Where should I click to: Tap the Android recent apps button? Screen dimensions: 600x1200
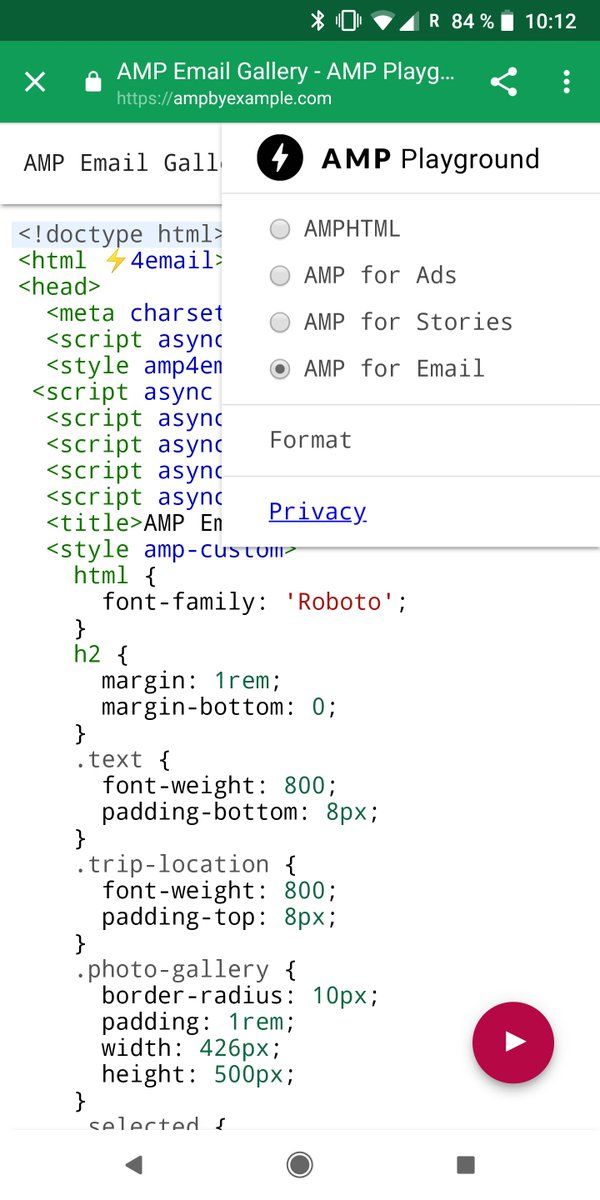point(465,1164)
